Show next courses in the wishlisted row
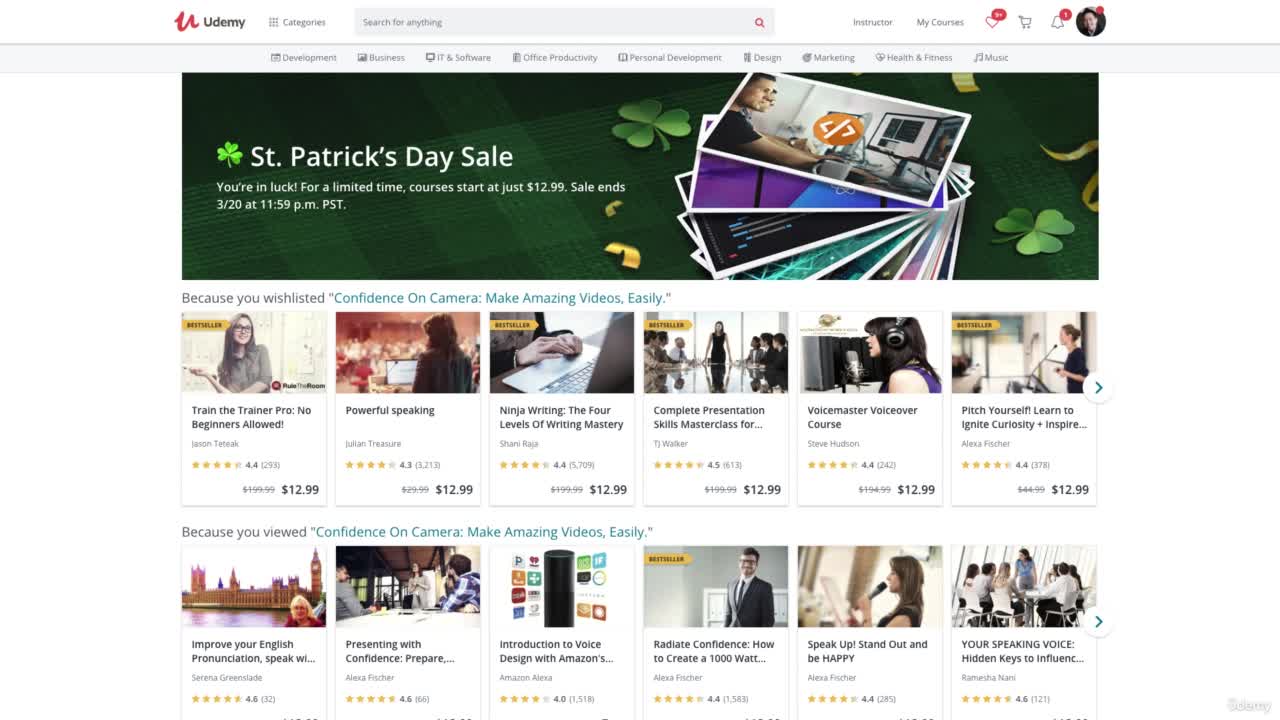1280x720 pixels. pyautogui.click(x=1098, y=388)
